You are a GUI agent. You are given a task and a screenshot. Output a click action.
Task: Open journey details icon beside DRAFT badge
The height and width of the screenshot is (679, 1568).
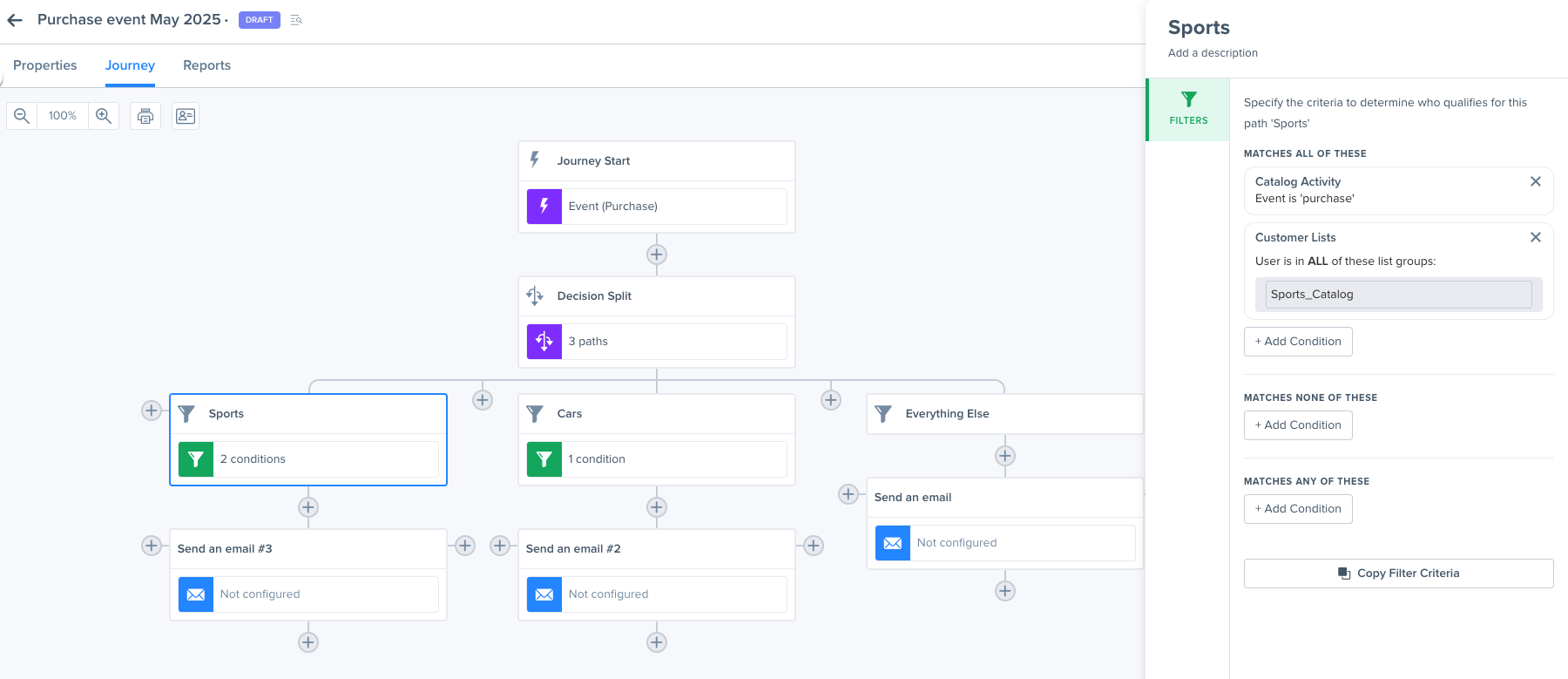(296, 20)
